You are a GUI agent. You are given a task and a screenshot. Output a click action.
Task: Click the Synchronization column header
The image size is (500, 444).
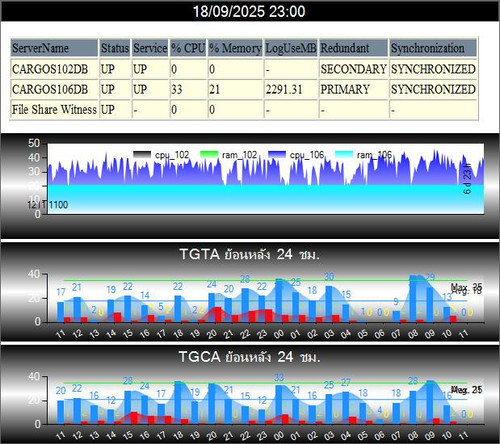tap(433, 48)
